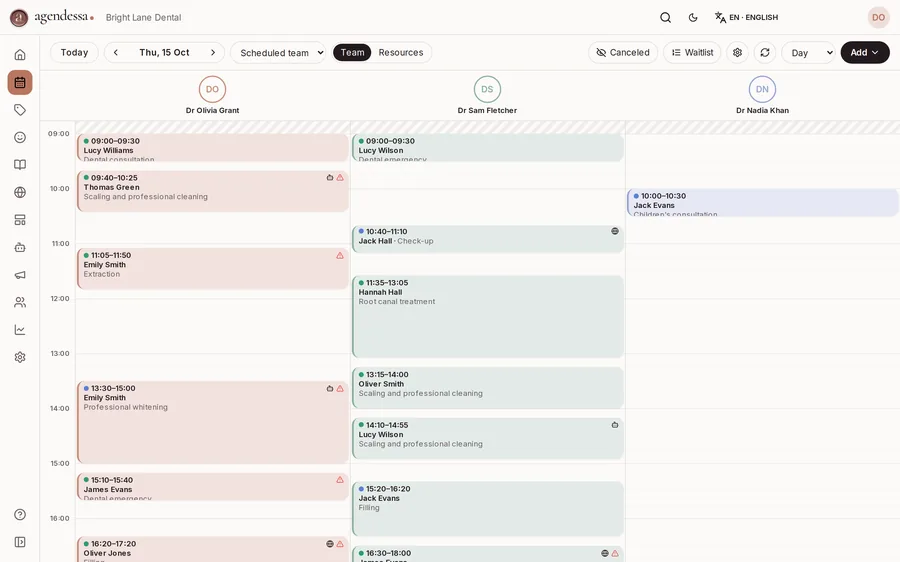Open the gear settings icon in the left sidebar
The height and width of the screenshot is (562, 900).
pyautogui.click(x=20, y=357)
